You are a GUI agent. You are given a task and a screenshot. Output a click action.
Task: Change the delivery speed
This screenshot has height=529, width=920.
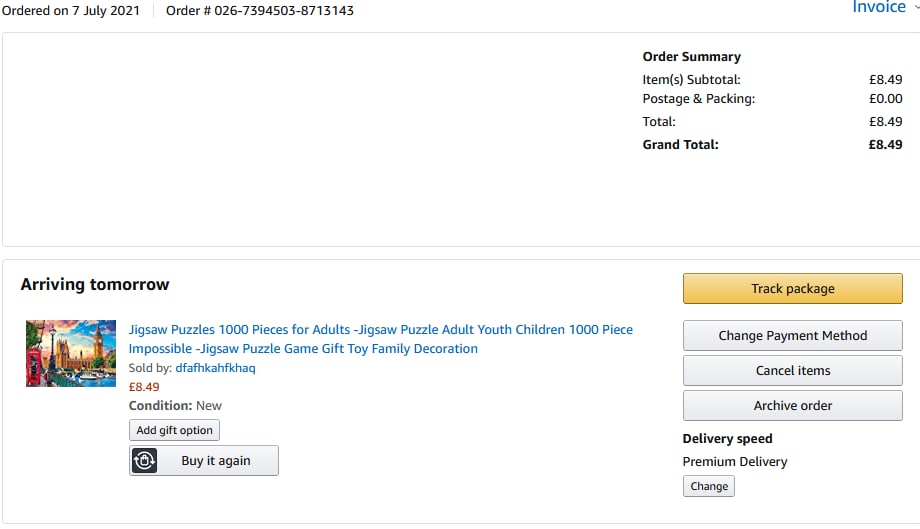[x=709, y=487]
